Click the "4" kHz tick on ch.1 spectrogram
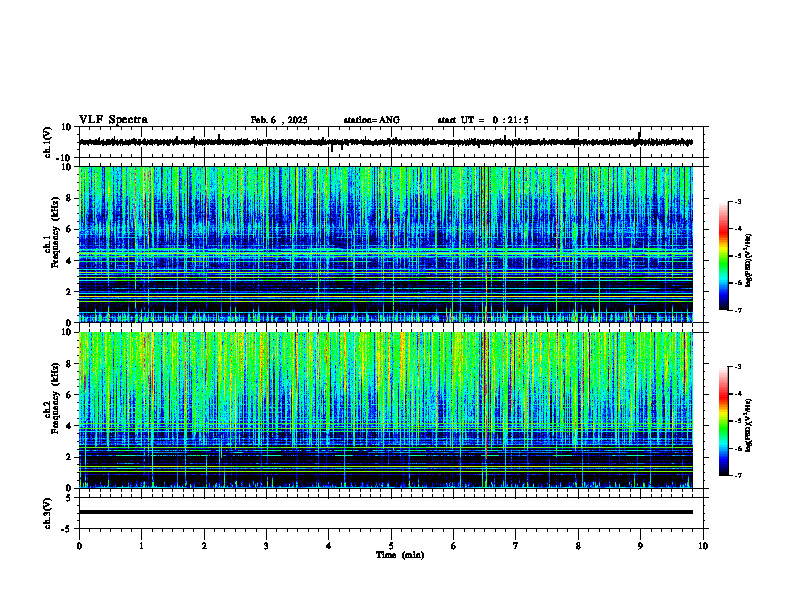 tap(70, 261)
